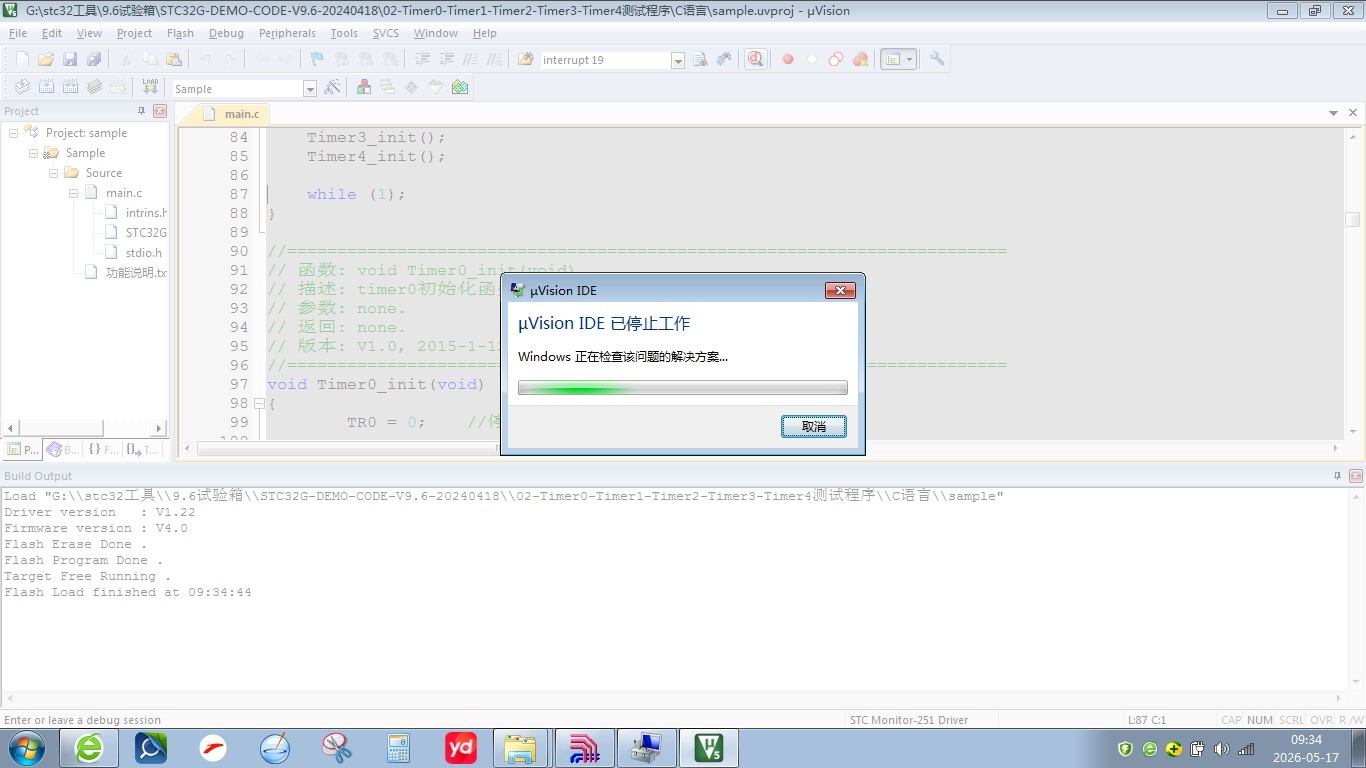Collapse the main.c file node
1366x768 pixels.
coord(74,193)
